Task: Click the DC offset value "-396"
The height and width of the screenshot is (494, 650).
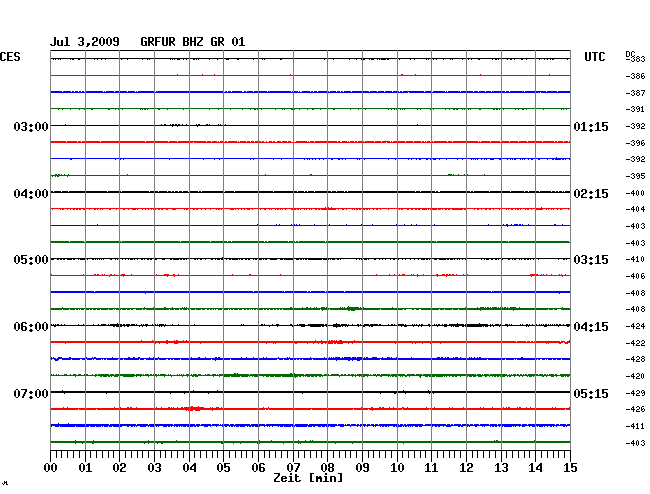Action: pos(635,143)
